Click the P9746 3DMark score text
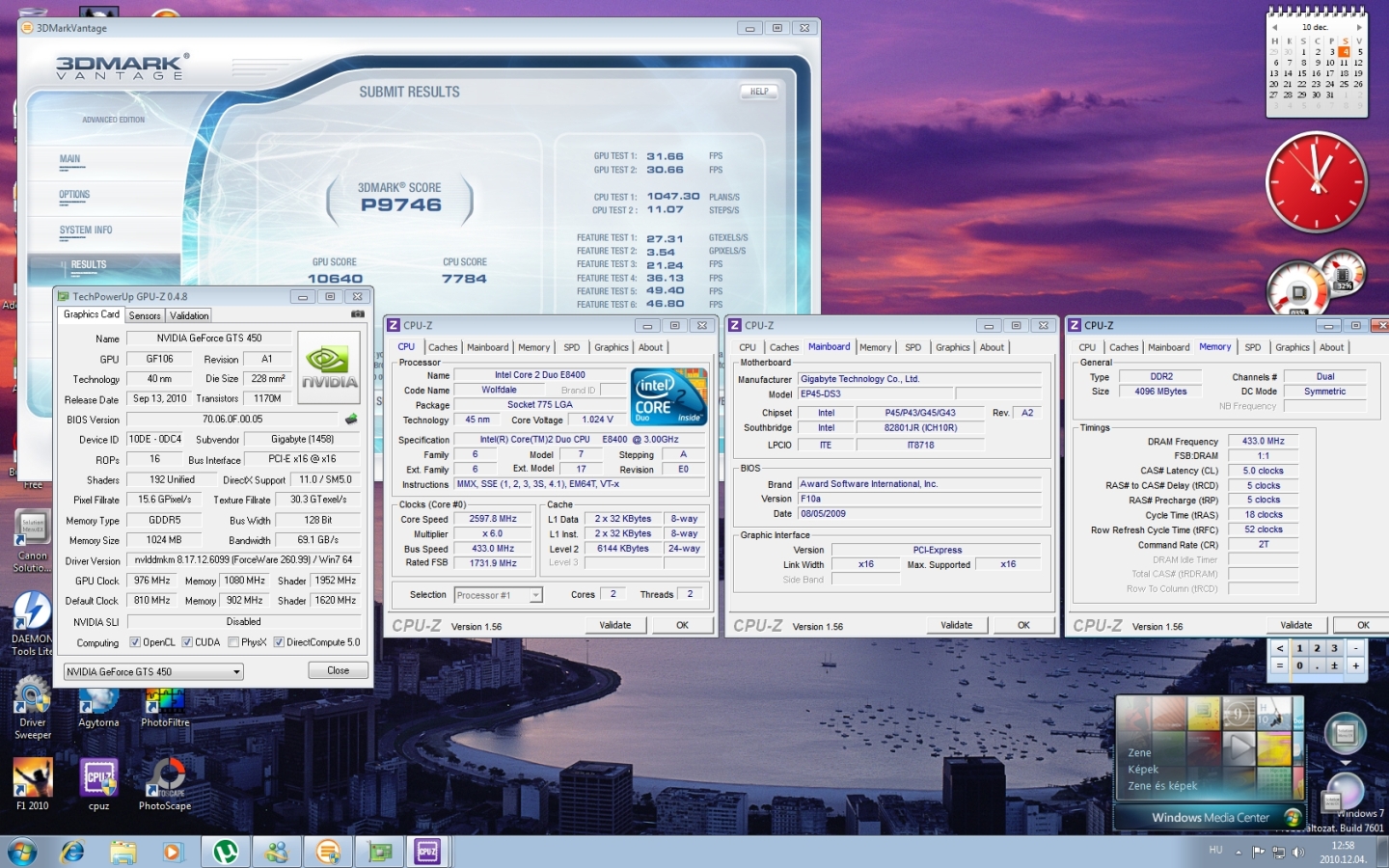1389x868 pixels. click(x=401, y=204)
